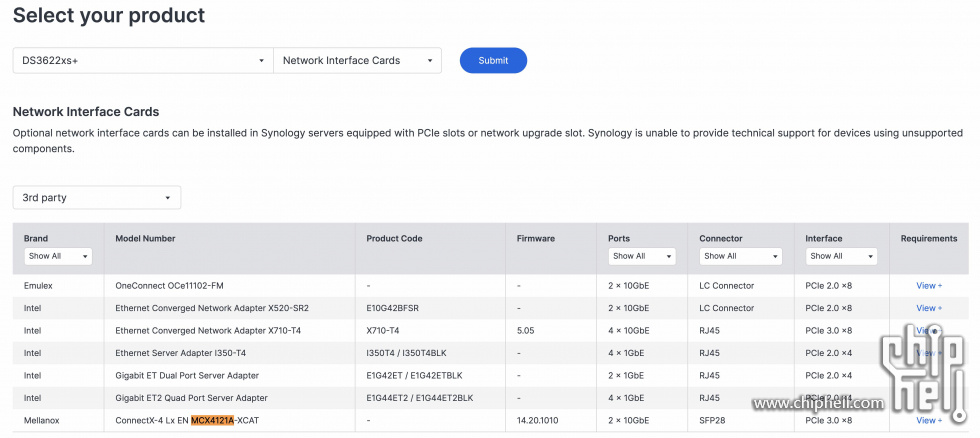This screenshot has height=438, width=980.
Task: Open the DS3622xs+ product model dropdown
Action: point(143,61)
